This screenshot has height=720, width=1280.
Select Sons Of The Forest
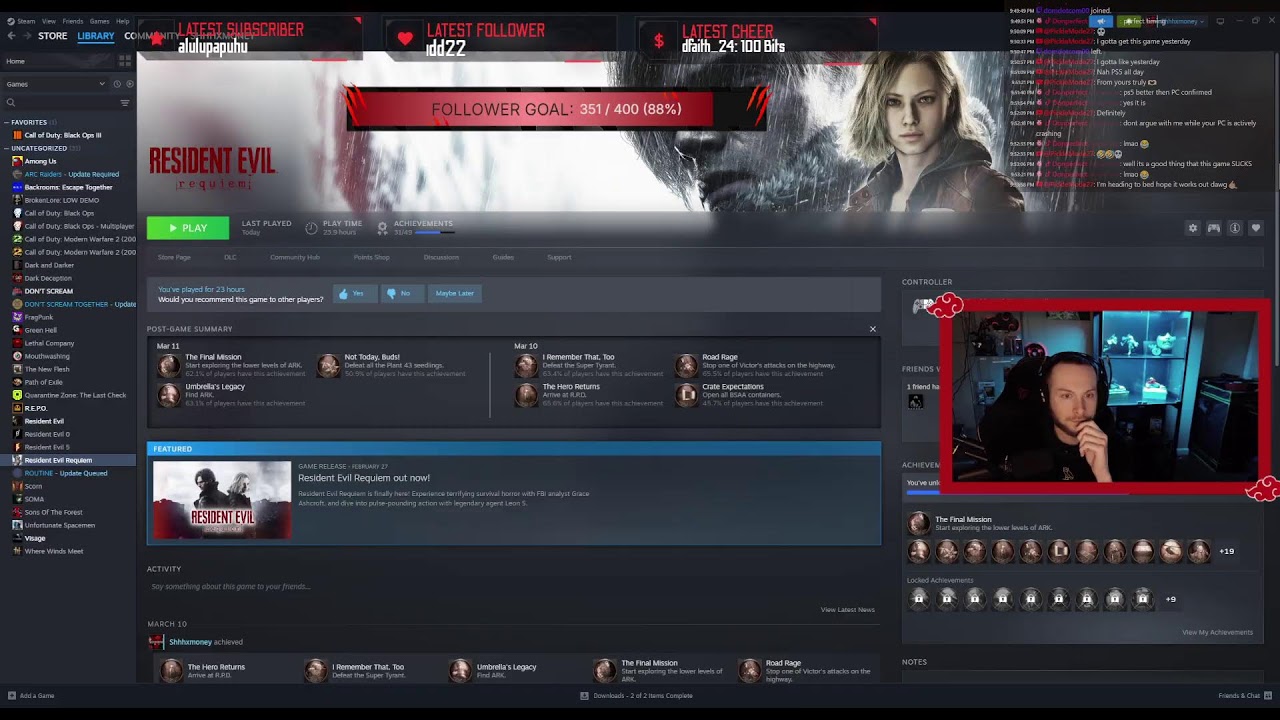(53, 512)
